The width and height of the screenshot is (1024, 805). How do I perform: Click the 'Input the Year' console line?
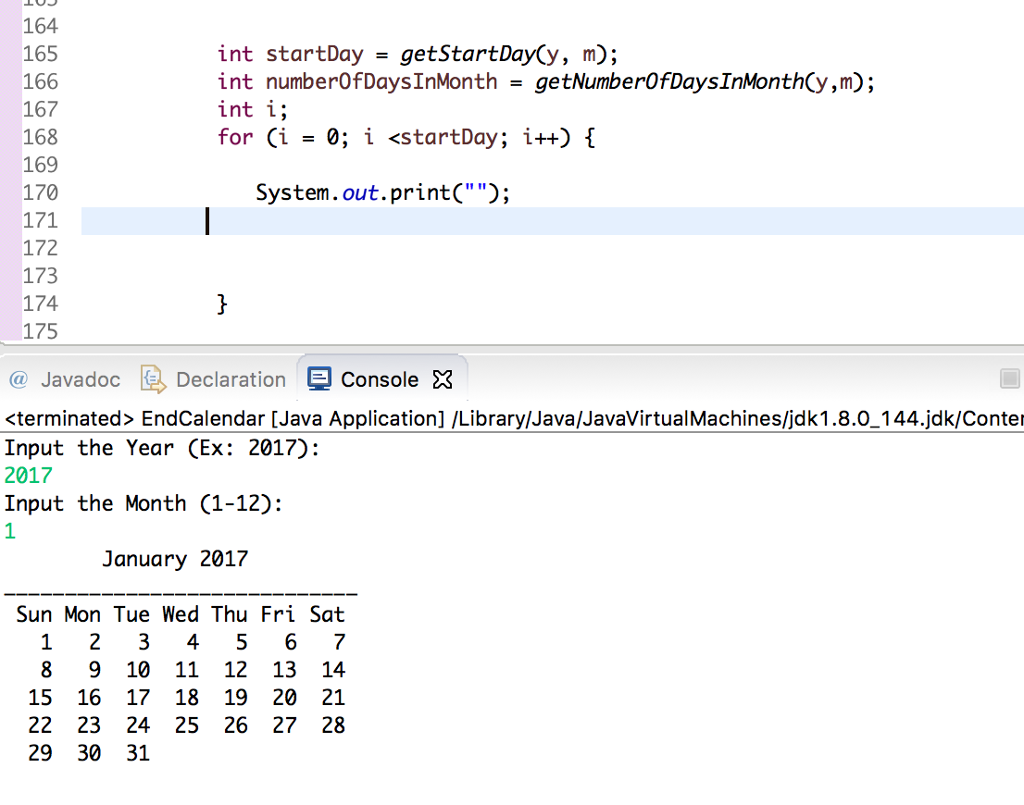click(x=162, y=449)
